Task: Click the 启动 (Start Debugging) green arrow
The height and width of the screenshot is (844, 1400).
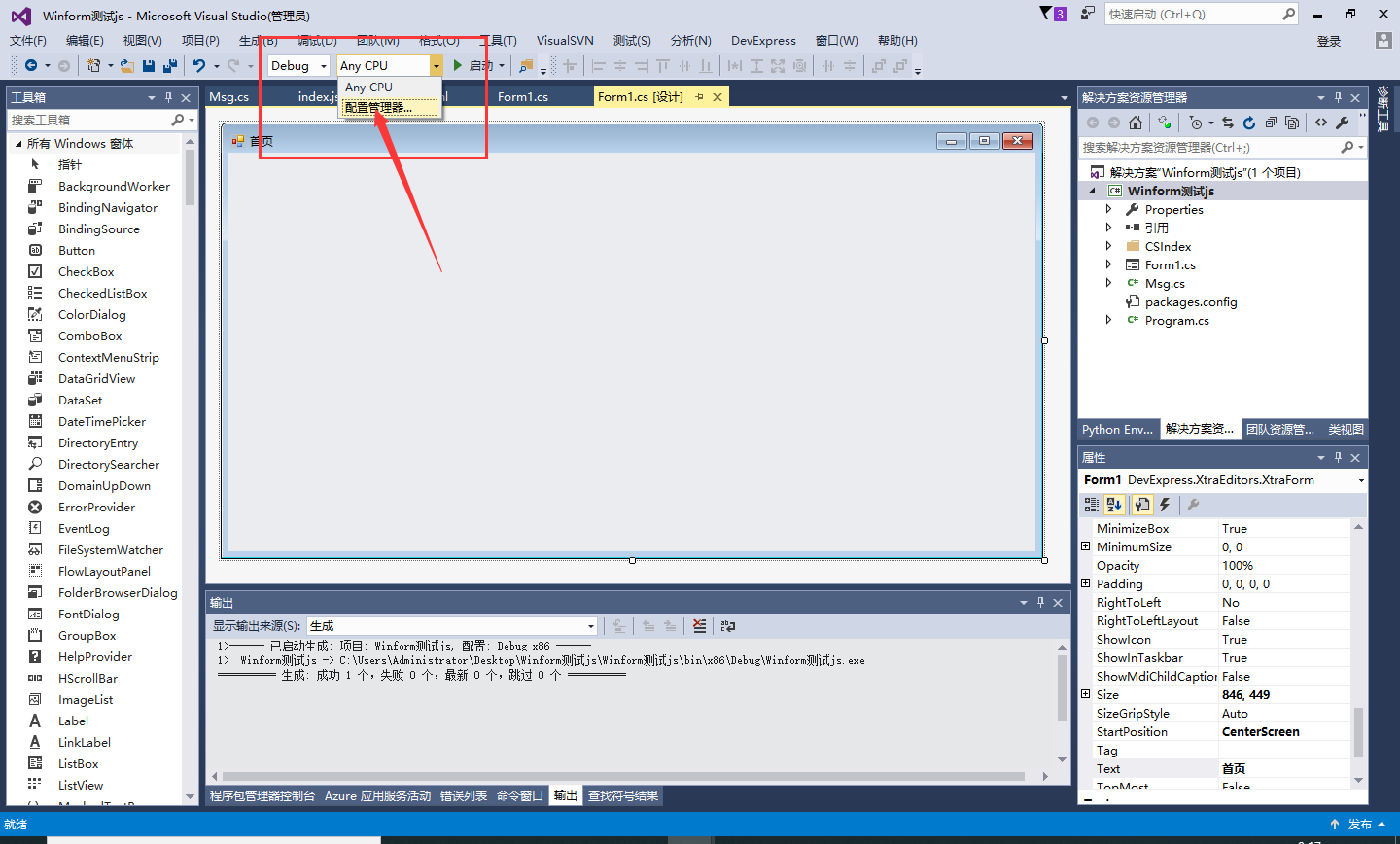Action: pos(457,65)
